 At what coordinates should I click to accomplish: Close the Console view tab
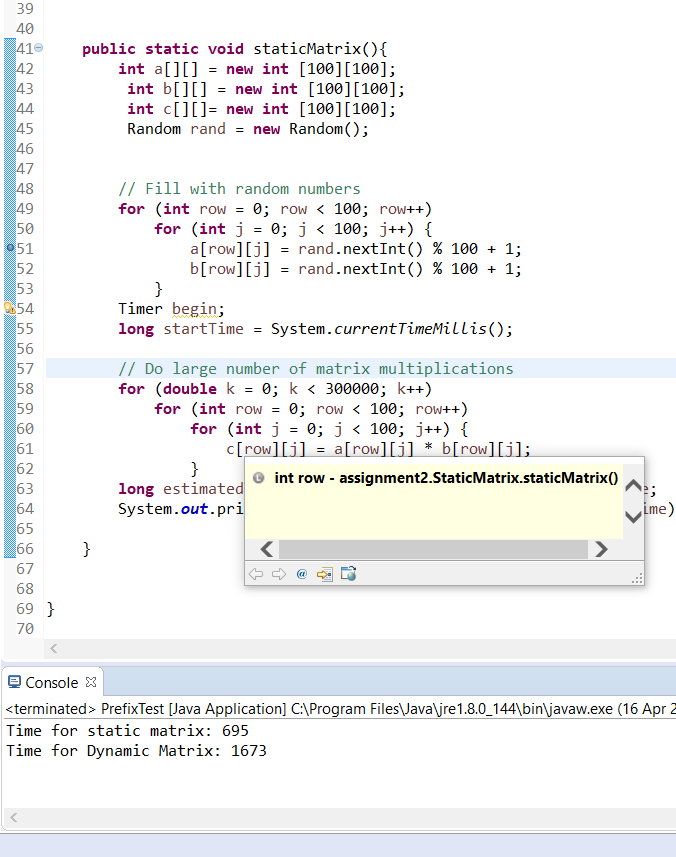click(91, 682)
